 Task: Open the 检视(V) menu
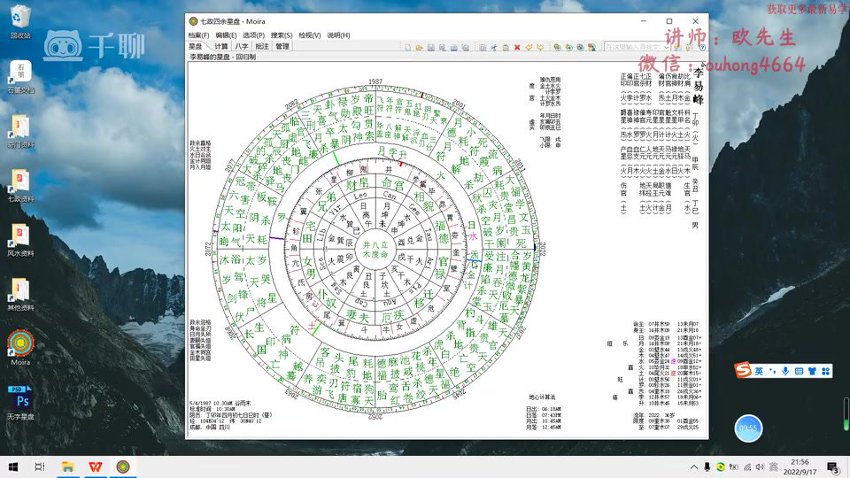(x=310, y=35)
